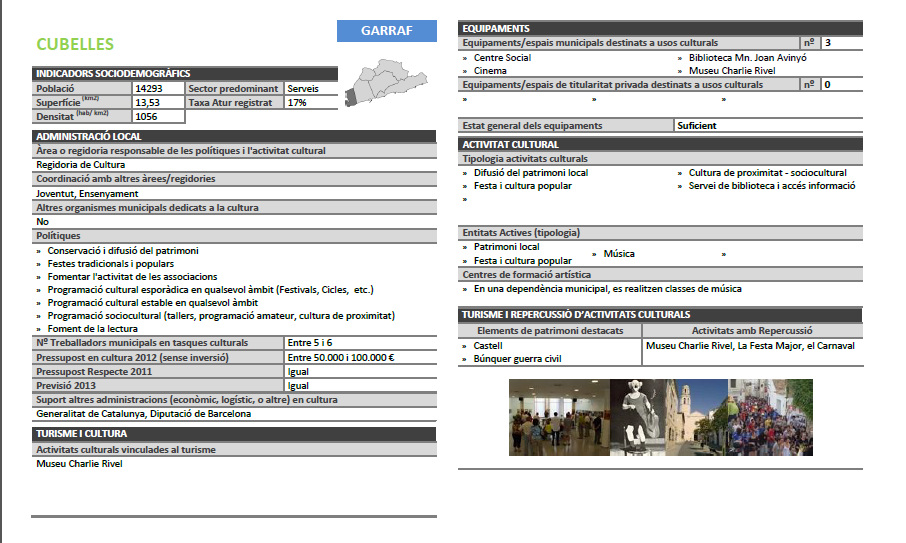Screen dimensions: 906x543
Task: Click the EQUIPAMENTS section header
Action: click(x=660, y=28)
